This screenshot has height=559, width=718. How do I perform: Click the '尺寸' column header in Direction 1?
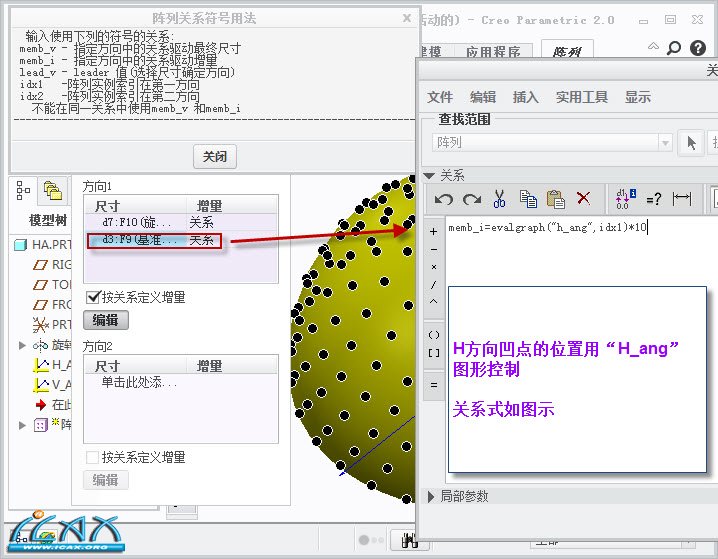pos(135,206)
